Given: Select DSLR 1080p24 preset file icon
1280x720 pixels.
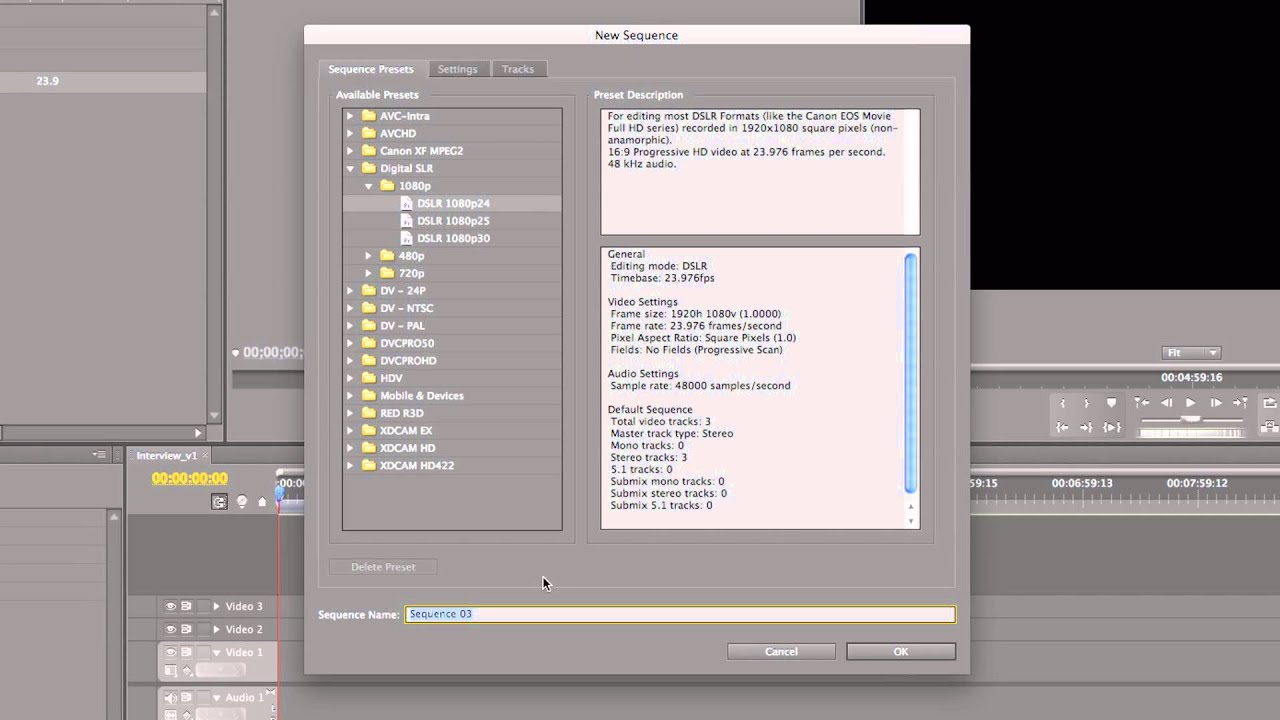Looking at the screenshot, I should tap(406, 203).
